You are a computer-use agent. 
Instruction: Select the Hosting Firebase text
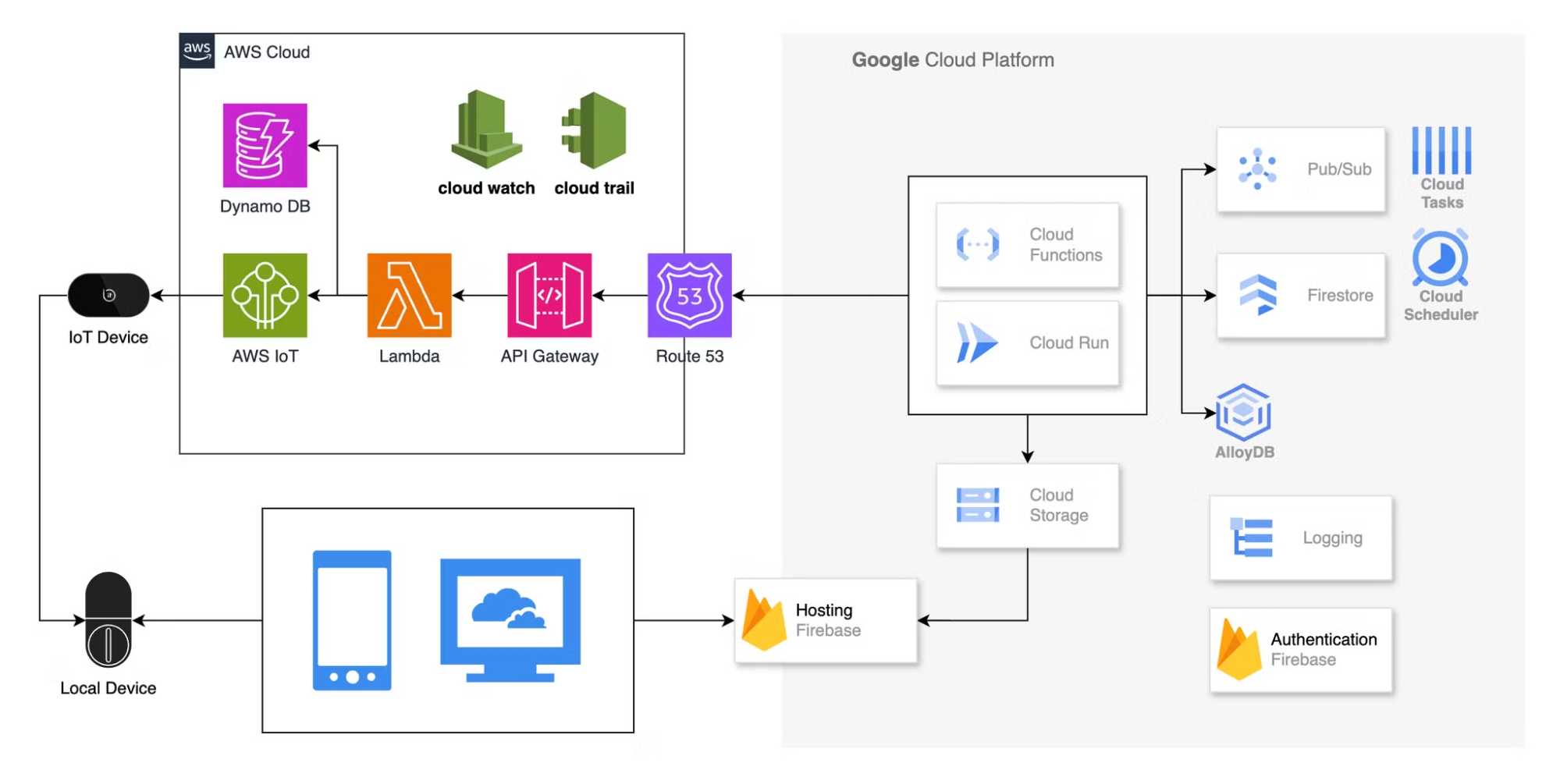[828, 620]
